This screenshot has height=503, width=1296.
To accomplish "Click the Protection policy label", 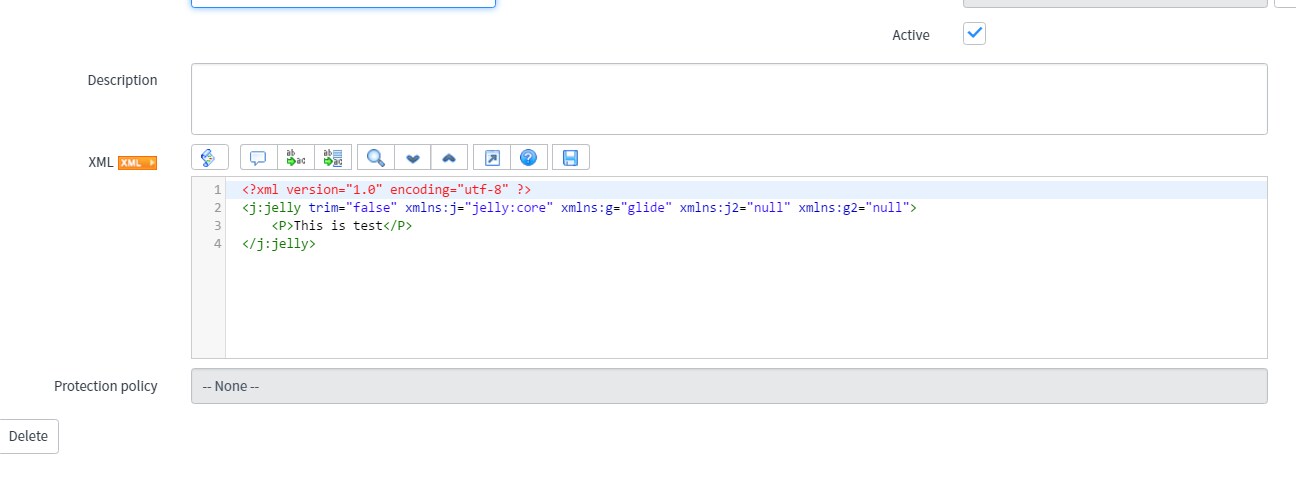I will pos(106,386).
